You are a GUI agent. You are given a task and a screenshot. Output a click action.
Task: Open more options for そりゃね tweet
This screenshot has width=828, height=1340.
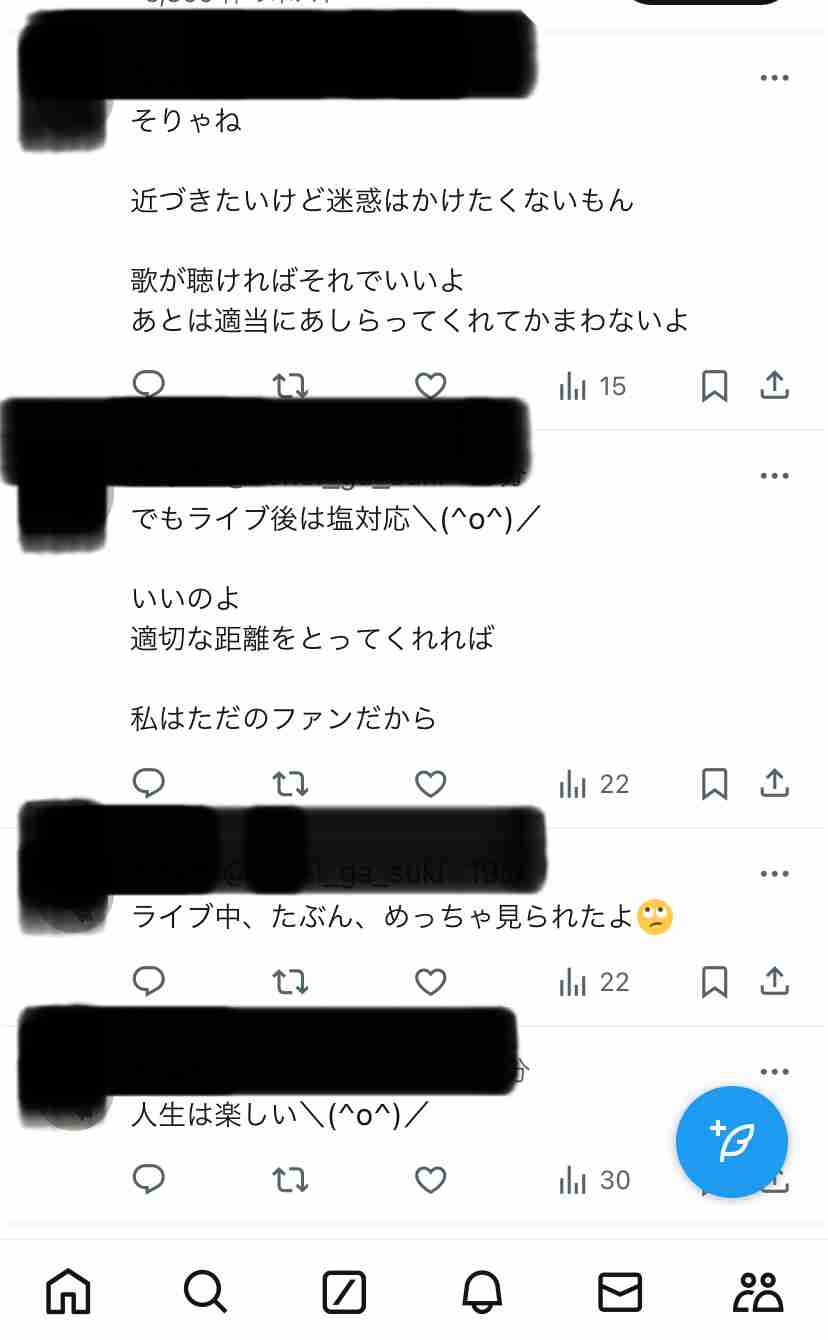click(775, 78)
